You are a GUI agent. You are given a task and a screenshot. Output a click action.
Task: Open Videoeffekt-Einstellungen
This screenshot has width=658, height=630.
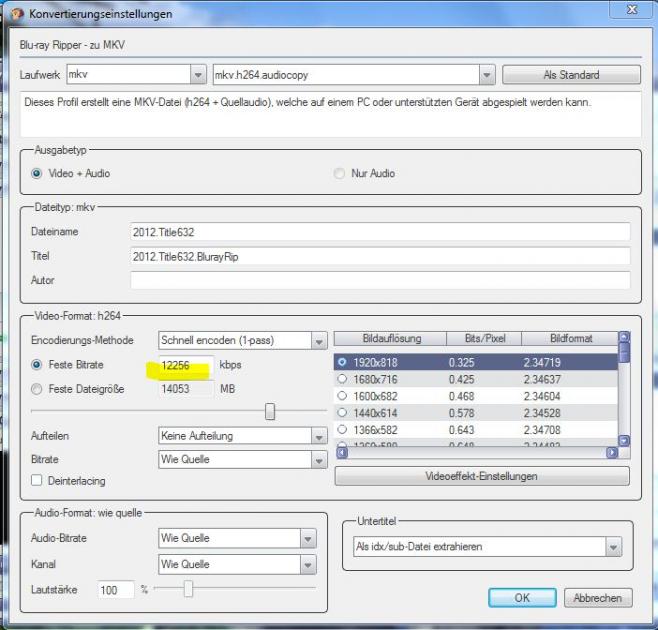[482, 476]
